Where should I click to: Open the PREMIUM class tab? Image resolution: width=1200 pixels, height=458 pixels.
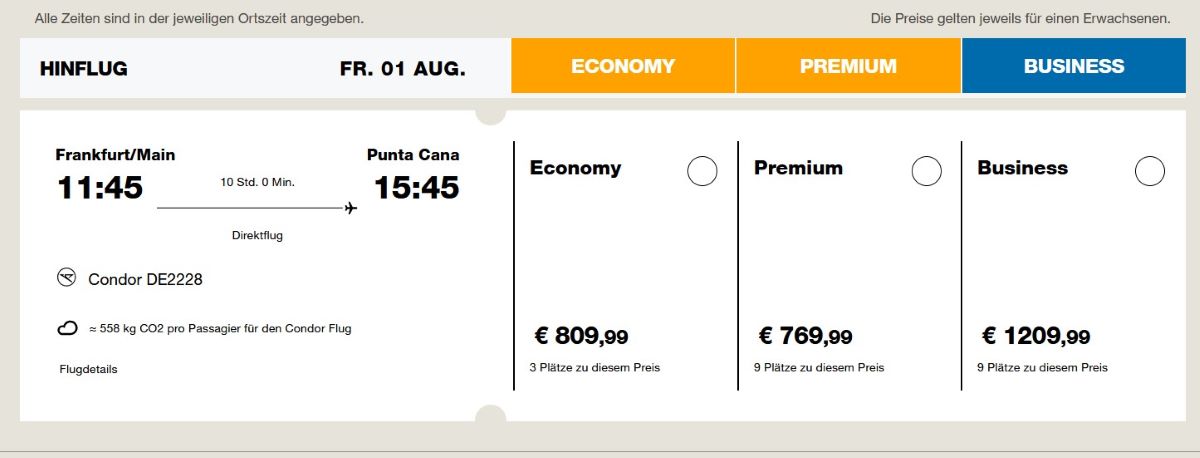click(x=848, y=66)
